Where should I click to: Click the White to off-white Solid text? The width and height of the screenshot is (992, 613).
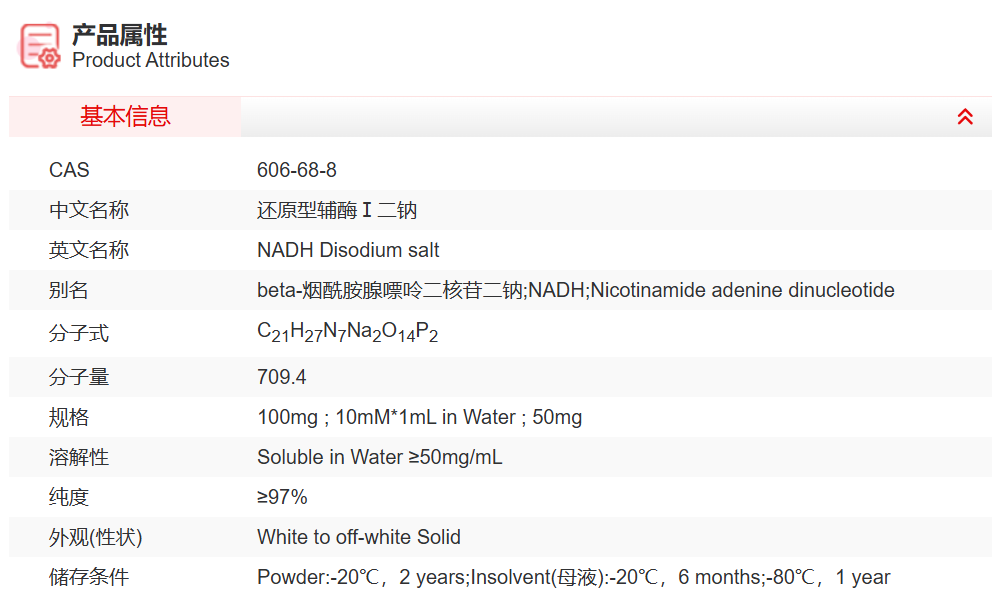(x=359, y=537)
